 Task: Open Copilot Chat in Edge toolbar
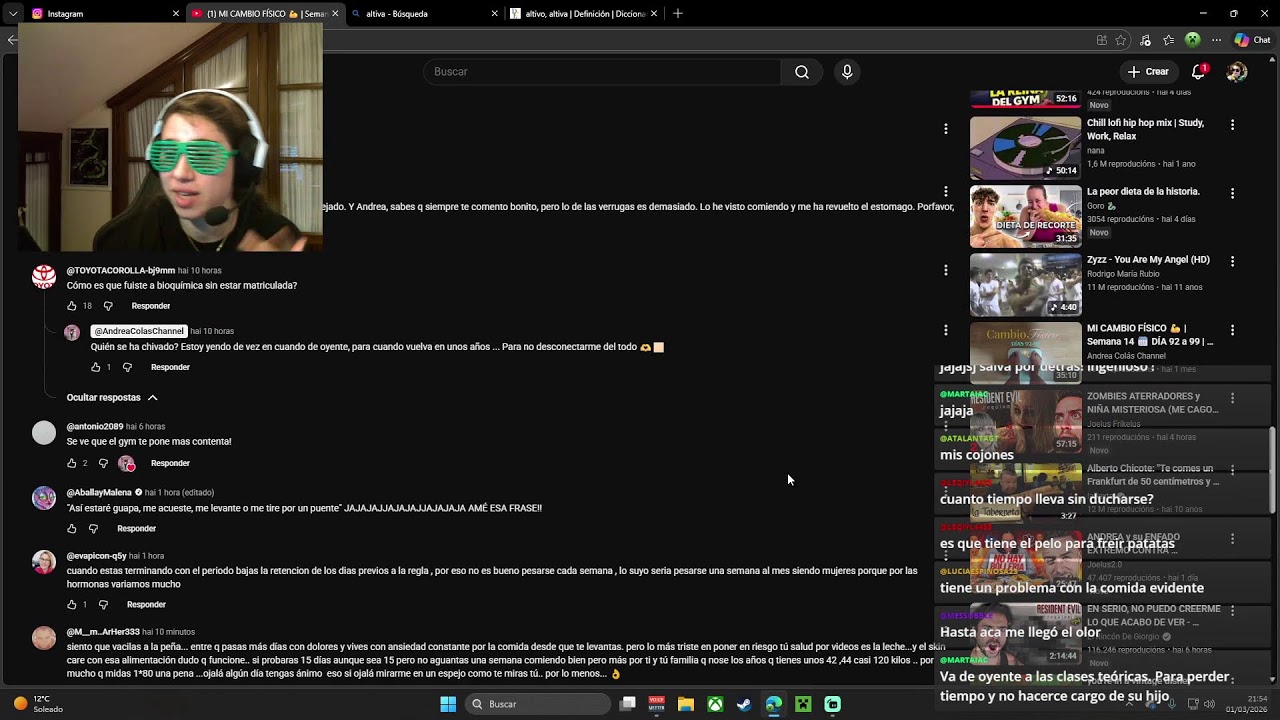pos(1252,40)
